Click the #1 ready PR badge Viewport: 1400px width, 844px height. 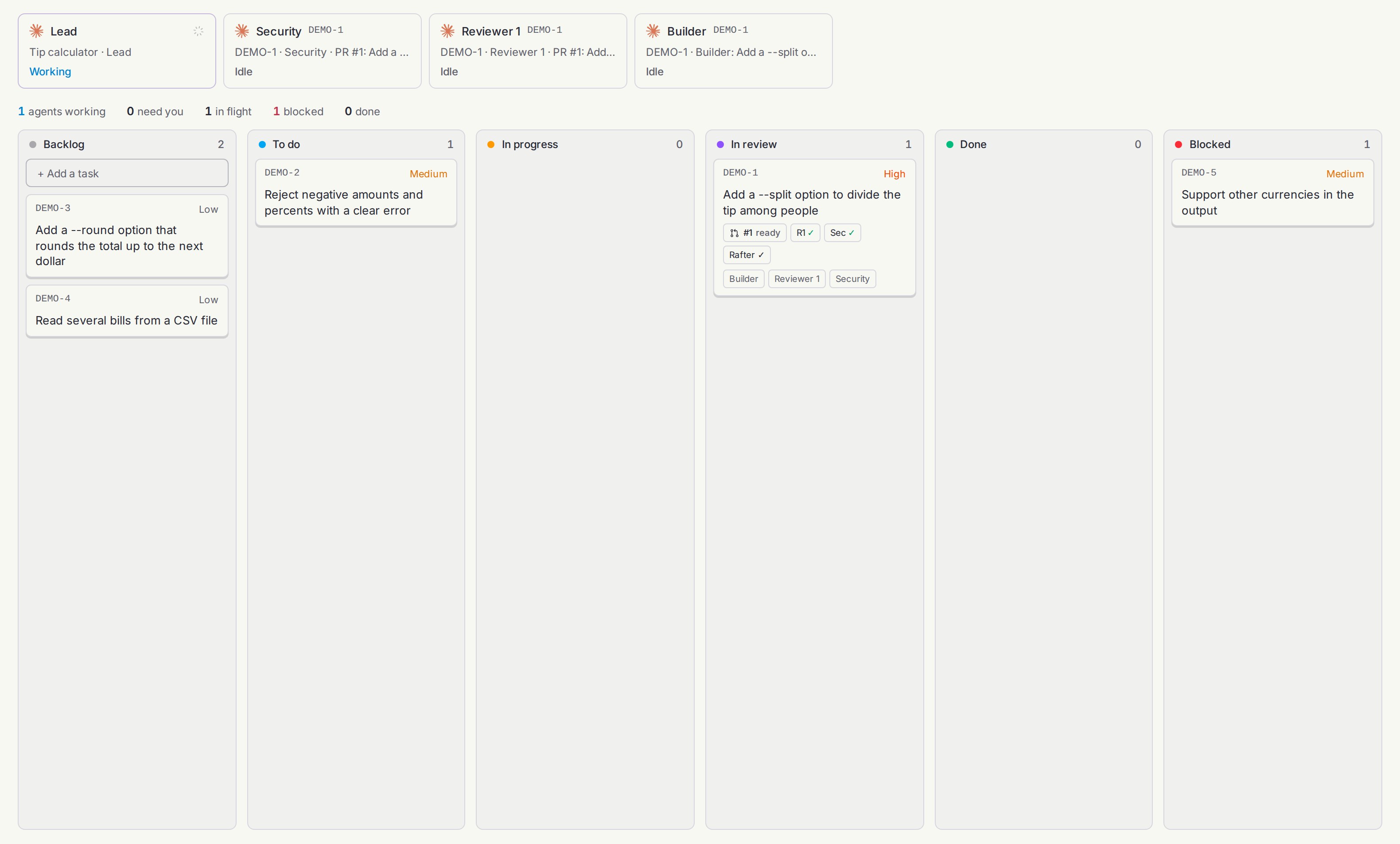(x=754, y=233)
